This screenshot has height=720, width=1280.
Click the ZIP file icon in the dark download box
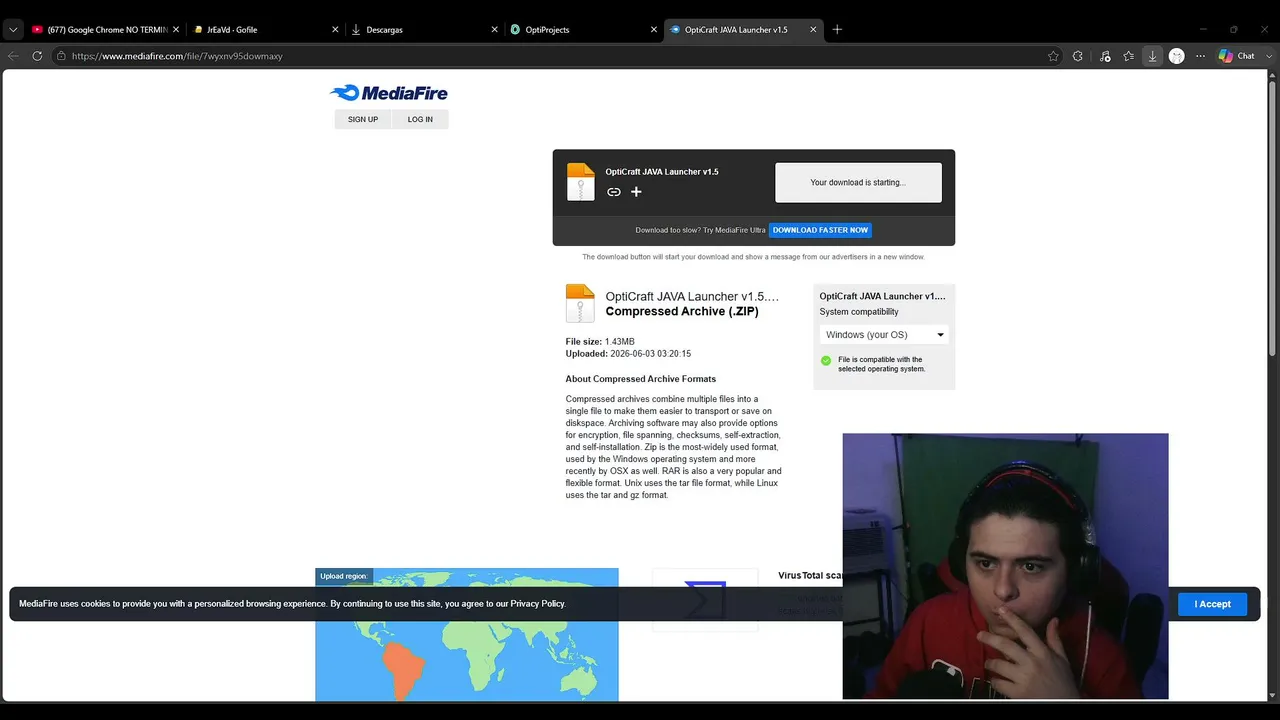tap(581, 182)
